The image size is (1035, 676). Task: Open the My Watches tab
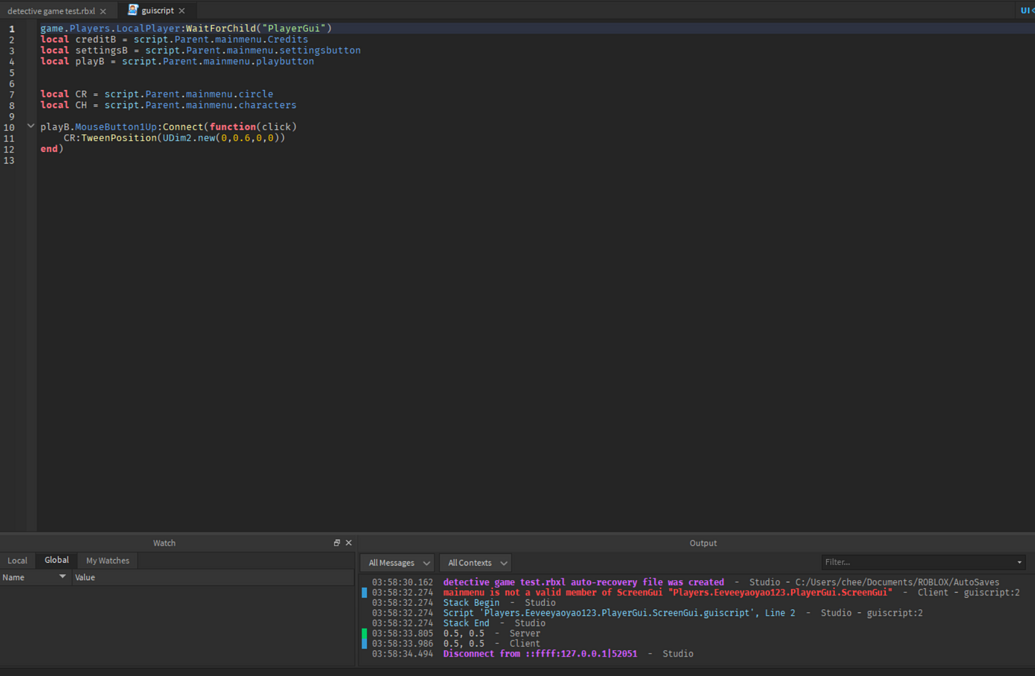tap(107, 560)
